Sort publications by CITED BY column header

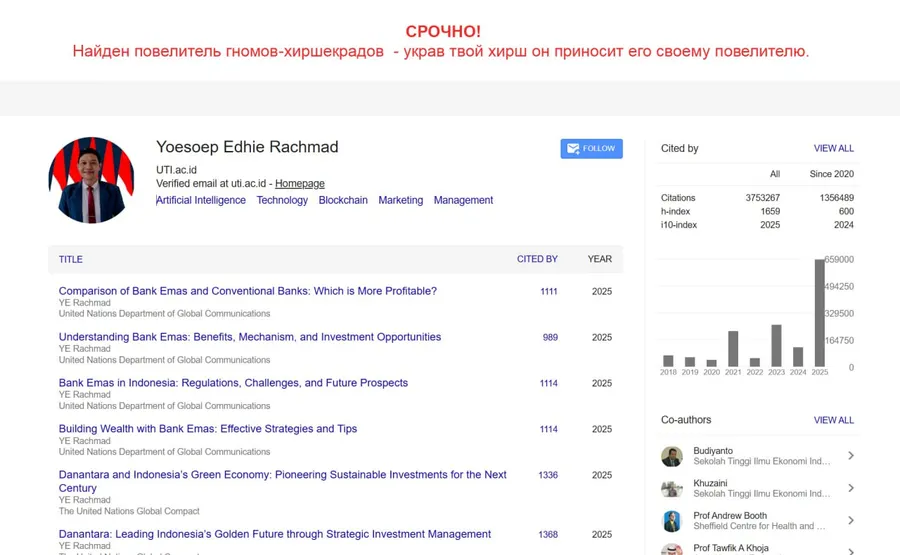coord(537,259)
